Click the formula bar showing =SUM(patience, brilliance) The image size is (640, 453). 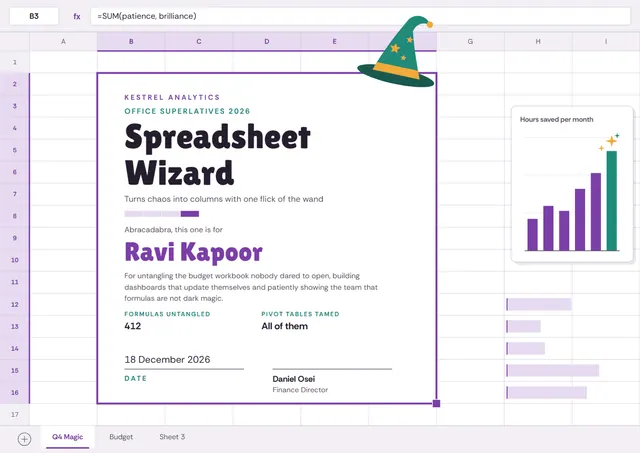[360, 16]
